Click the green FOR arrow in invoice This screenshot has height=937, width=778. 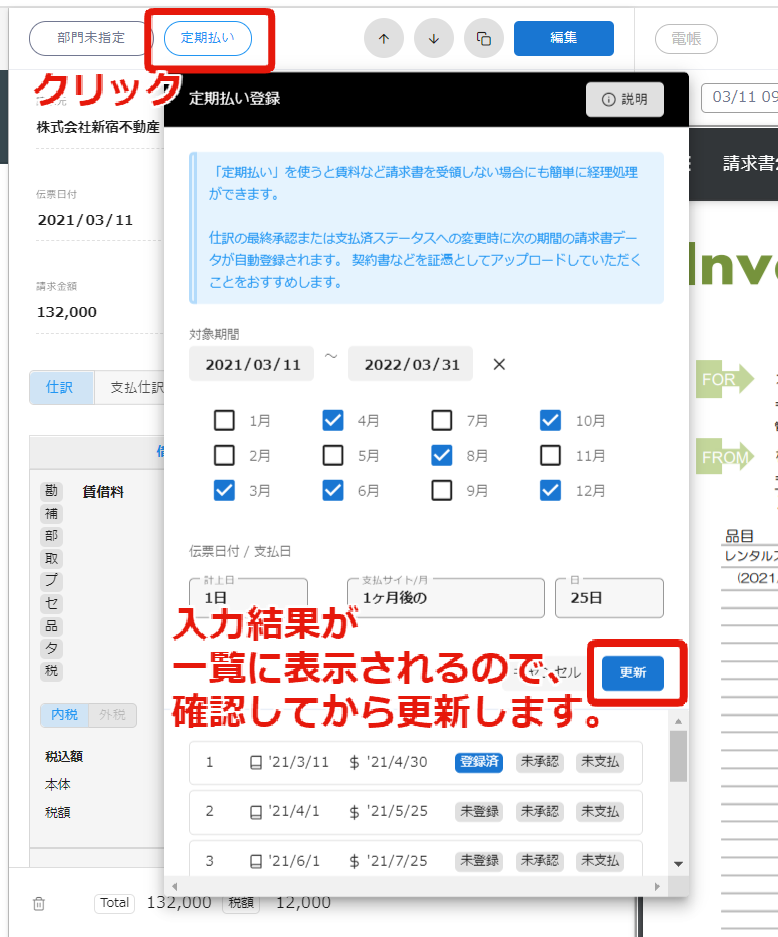click(725, 379)
